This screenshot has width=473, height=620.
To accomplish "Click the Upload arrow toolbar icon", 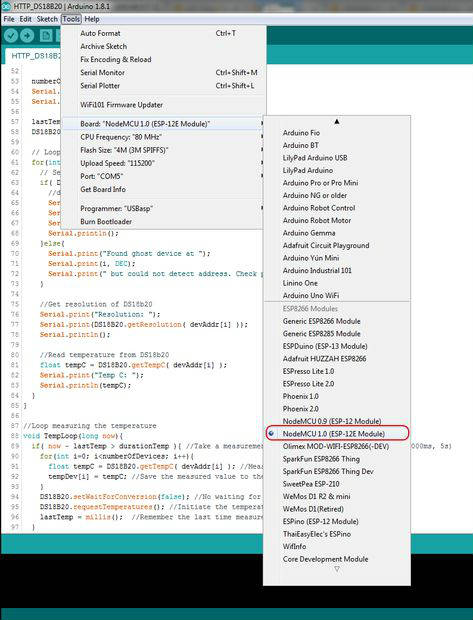I will [x=27, y=36].
